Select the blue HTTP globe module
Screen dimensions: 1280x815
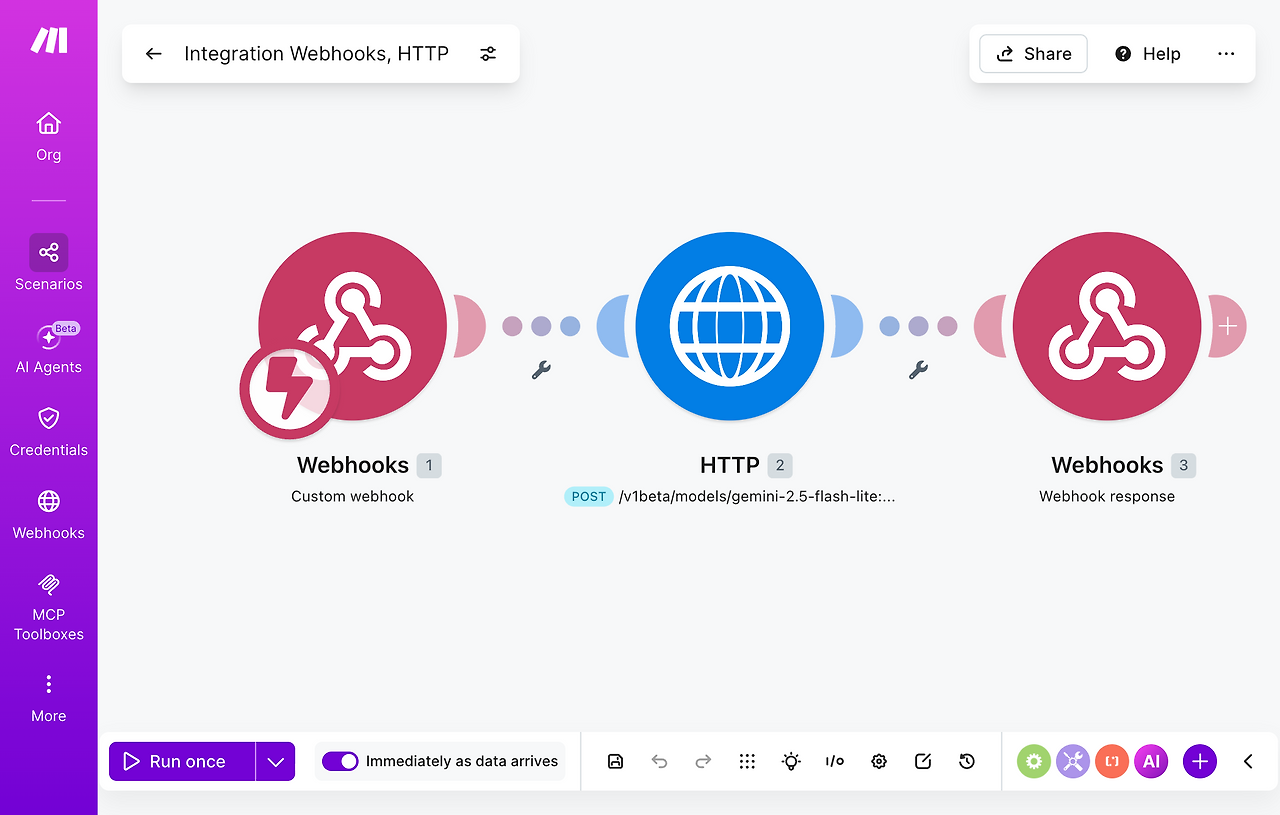[729, 326]
